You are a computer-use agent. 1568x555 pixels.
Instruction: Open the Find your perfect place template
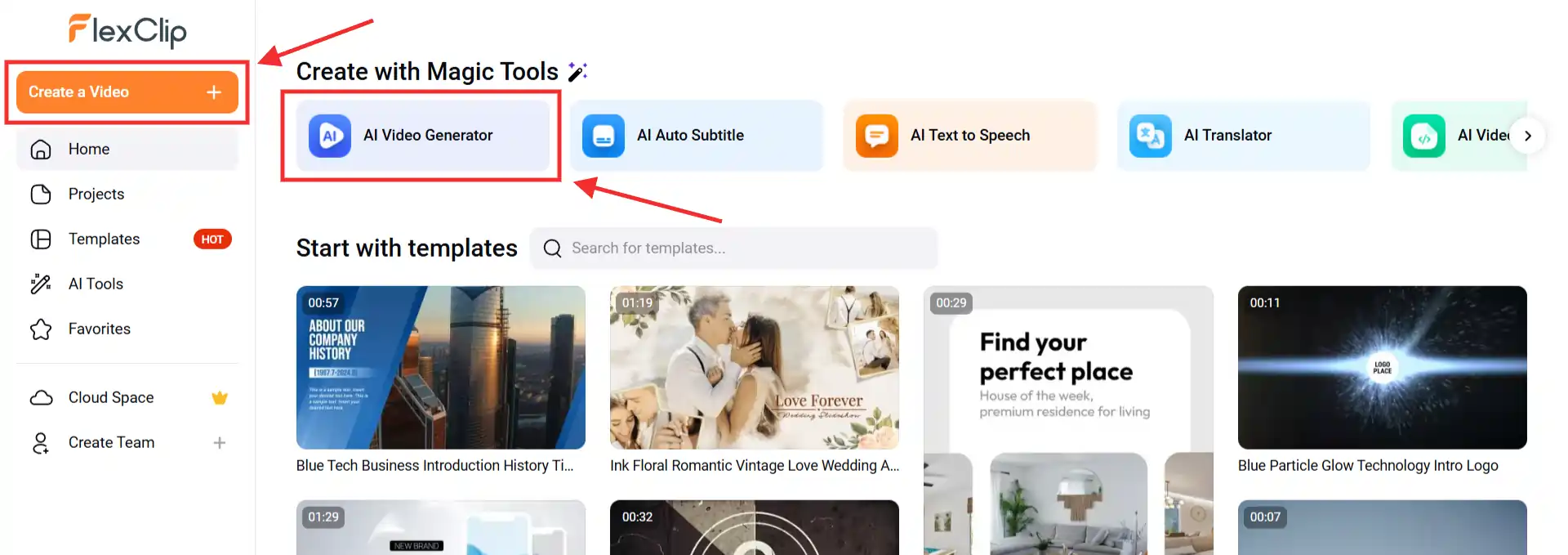click(x=1068, y=420)
